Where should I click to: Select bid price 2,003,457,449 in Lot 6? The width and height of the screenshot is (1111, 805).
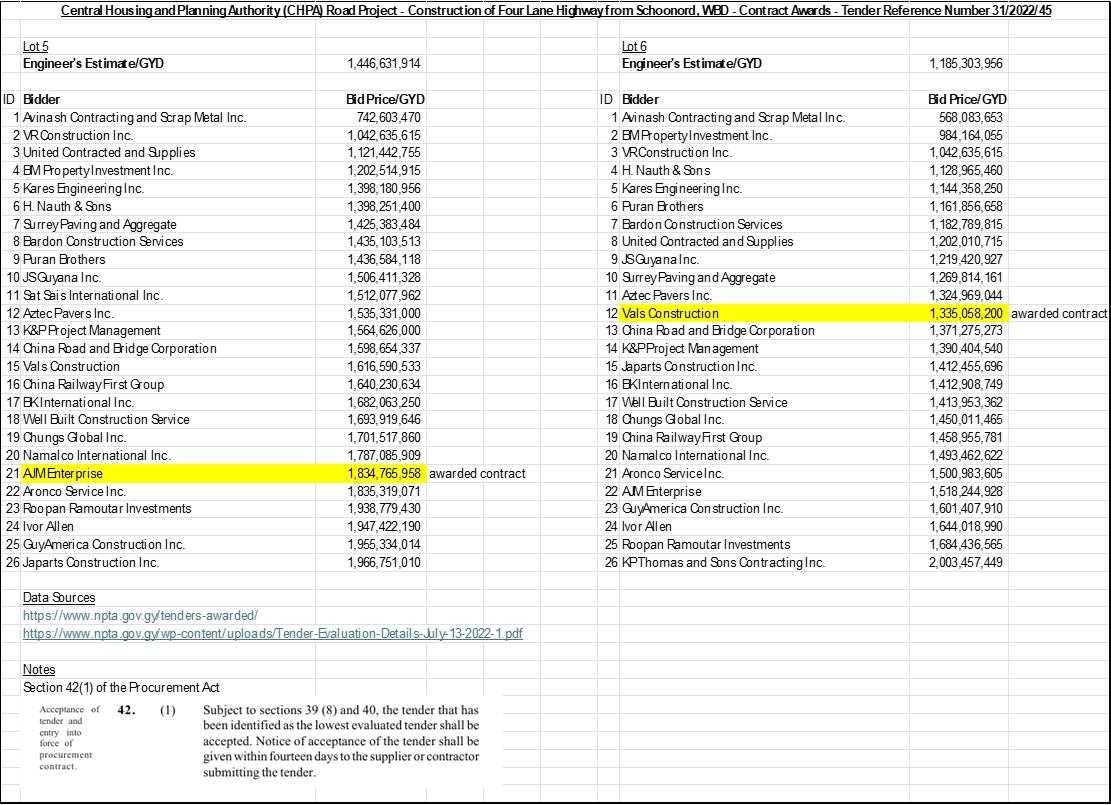966,563
